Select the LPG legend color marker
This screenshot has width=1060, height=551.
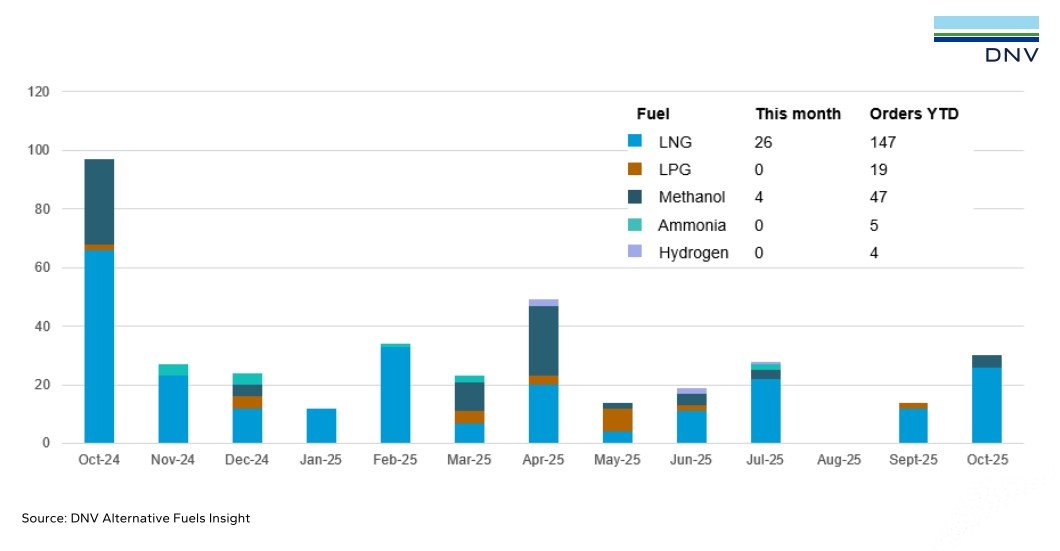(x=634, y=170)
